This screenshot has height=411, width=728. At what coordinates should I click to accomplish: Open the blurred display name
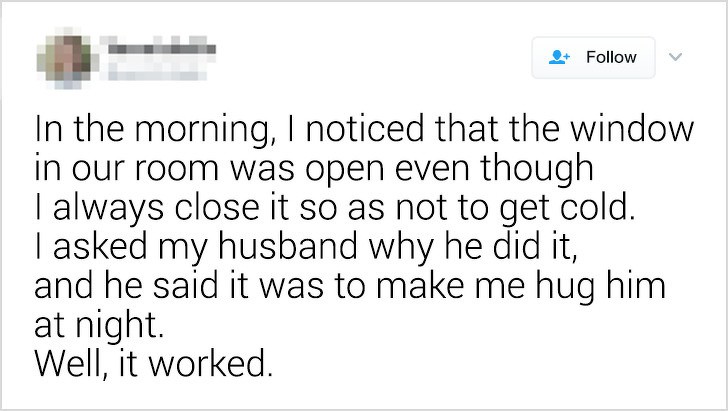click(x=161, y=48)
